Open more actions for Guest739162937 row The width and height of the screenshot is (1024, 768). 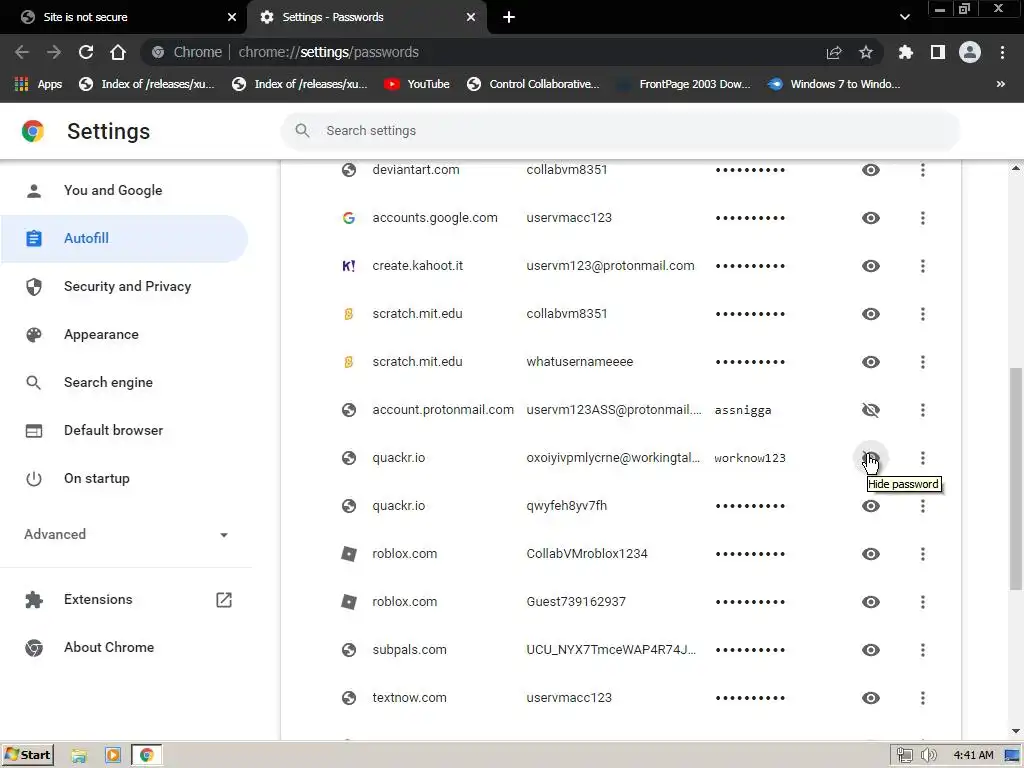(923, 602)
